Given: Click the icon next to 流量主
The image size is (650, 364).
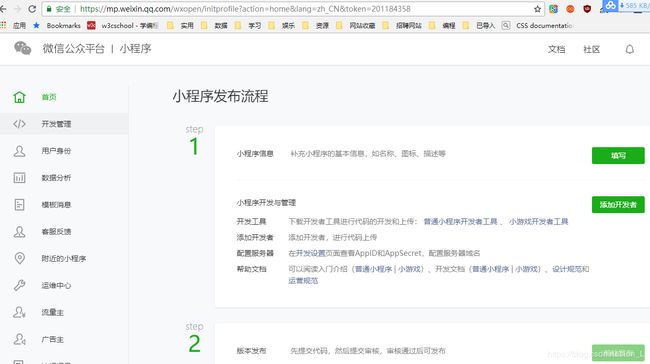Looking at the screenshot, I should 19,312.
